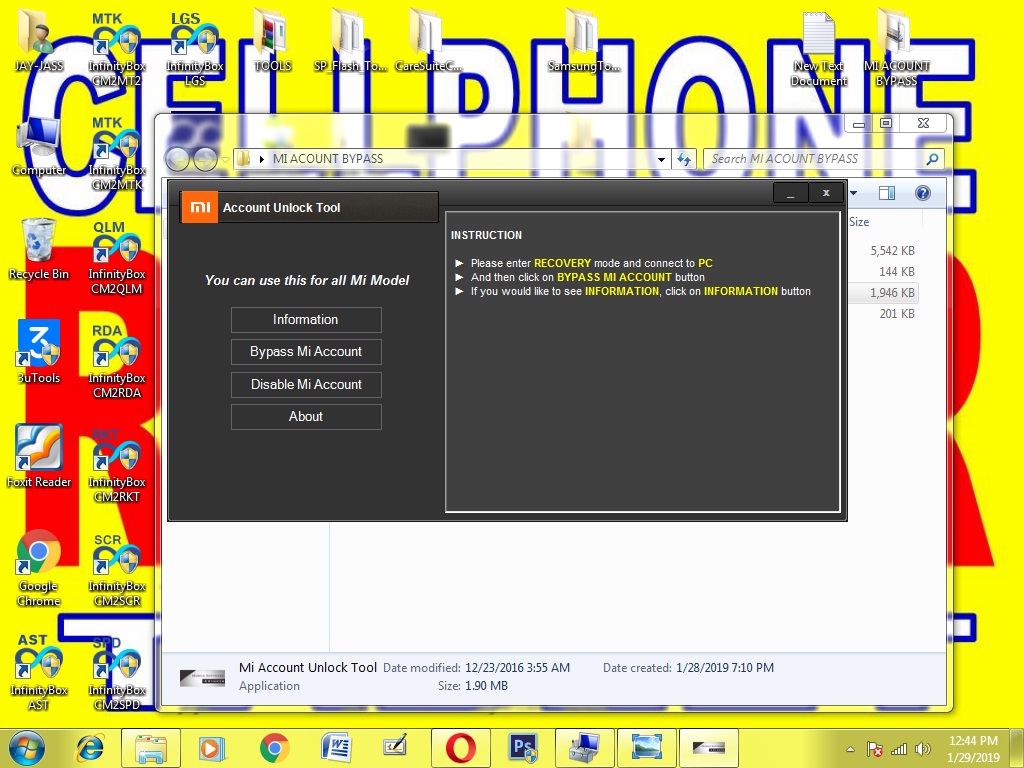Click the taskbar clock showing 12:44 PM

coord(973,749)
